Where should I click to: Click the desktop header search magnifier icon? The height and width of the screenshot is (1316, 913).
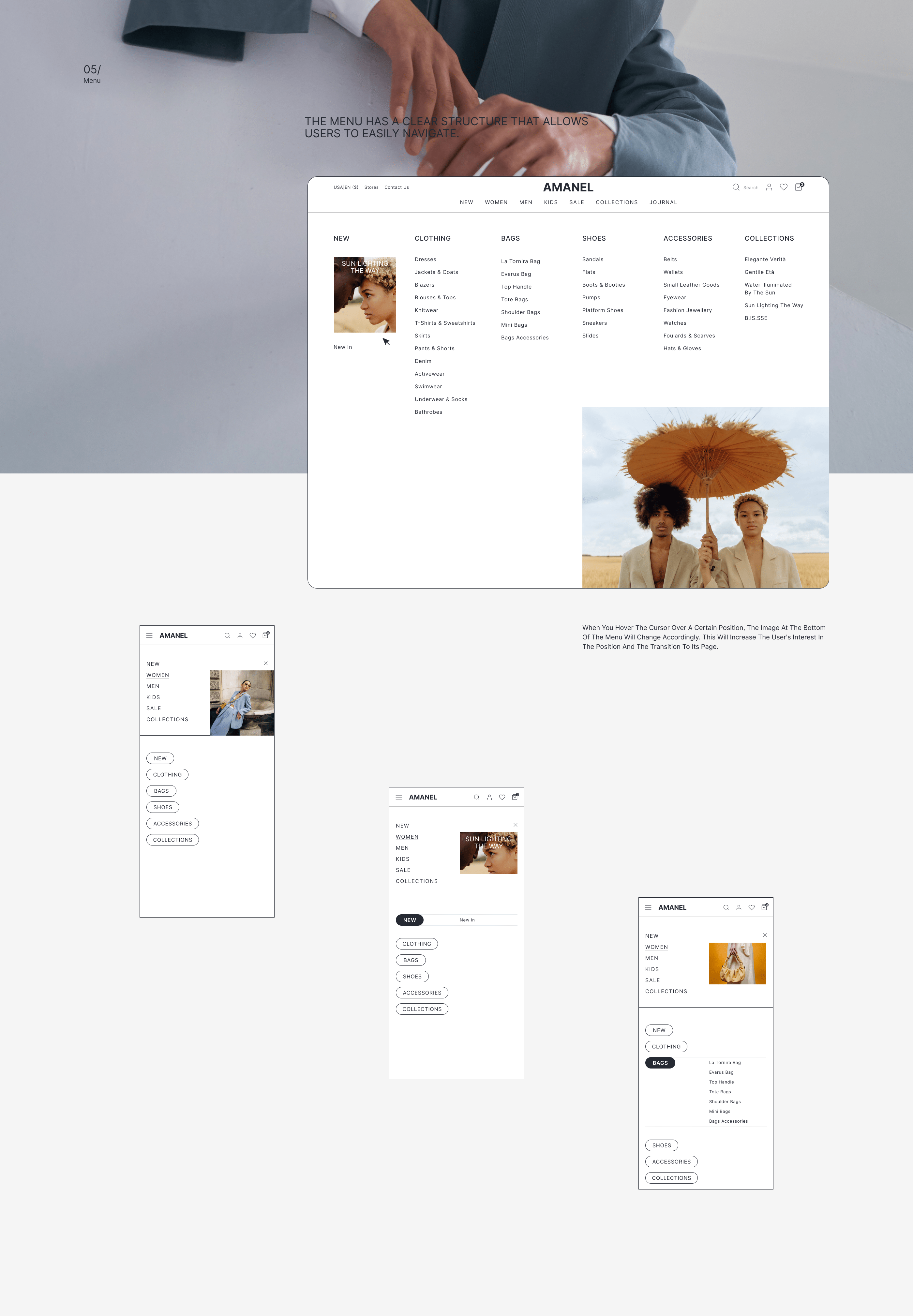point(736,187)
